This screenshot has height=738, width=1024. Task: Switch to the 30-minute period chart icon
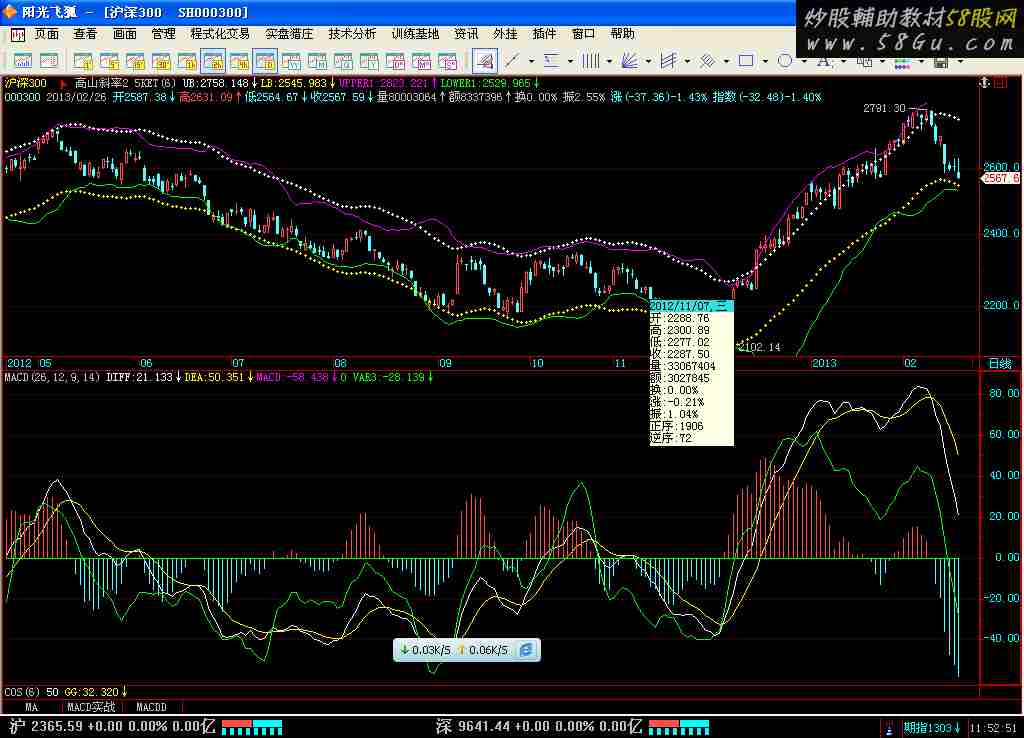click(161, 61)
